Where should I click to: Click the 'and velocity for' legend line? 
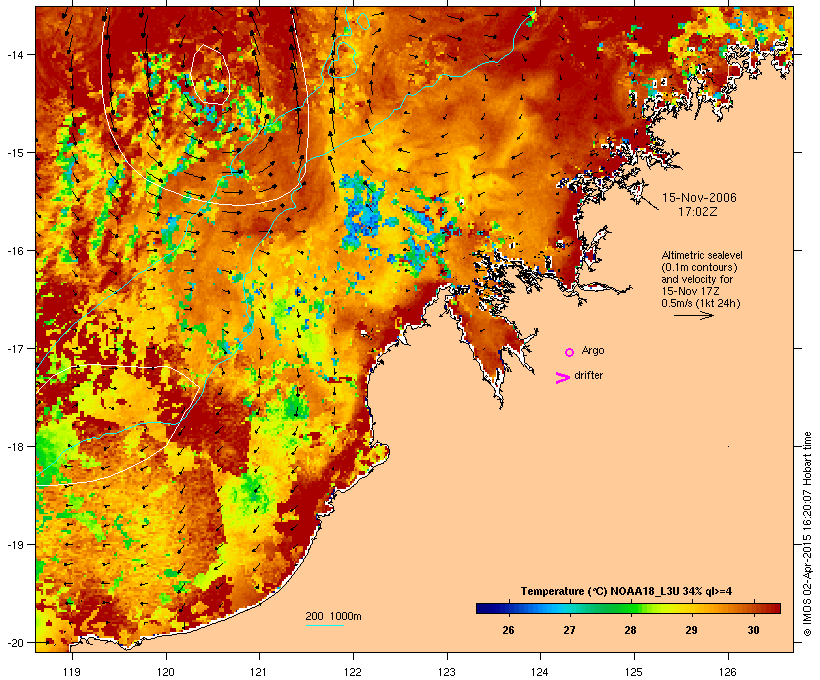click(697, 279)
